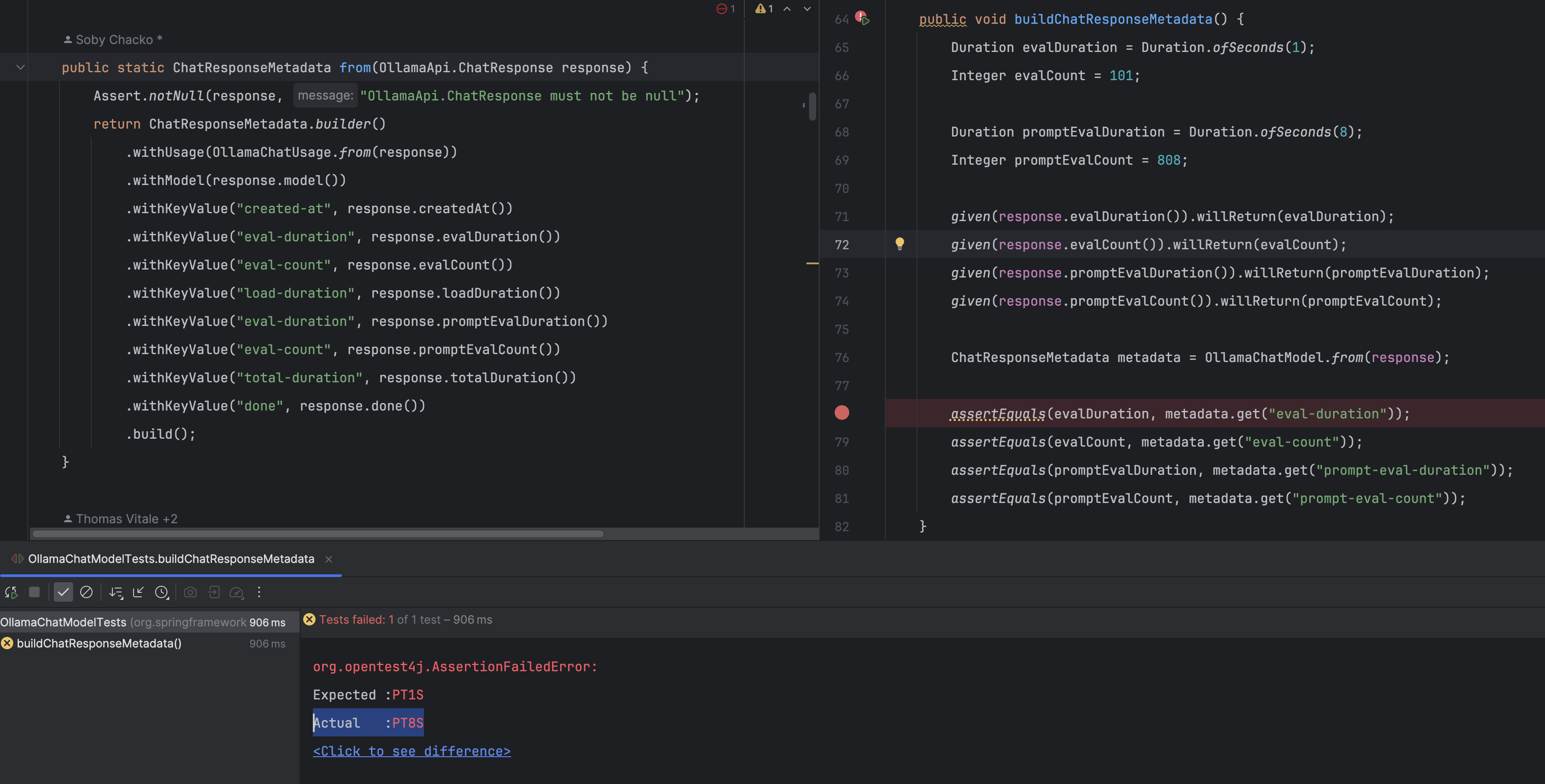Click the yellow light bulb on line 72
The height and width of the screenshot is (784, 1545).
click(900, 244)
